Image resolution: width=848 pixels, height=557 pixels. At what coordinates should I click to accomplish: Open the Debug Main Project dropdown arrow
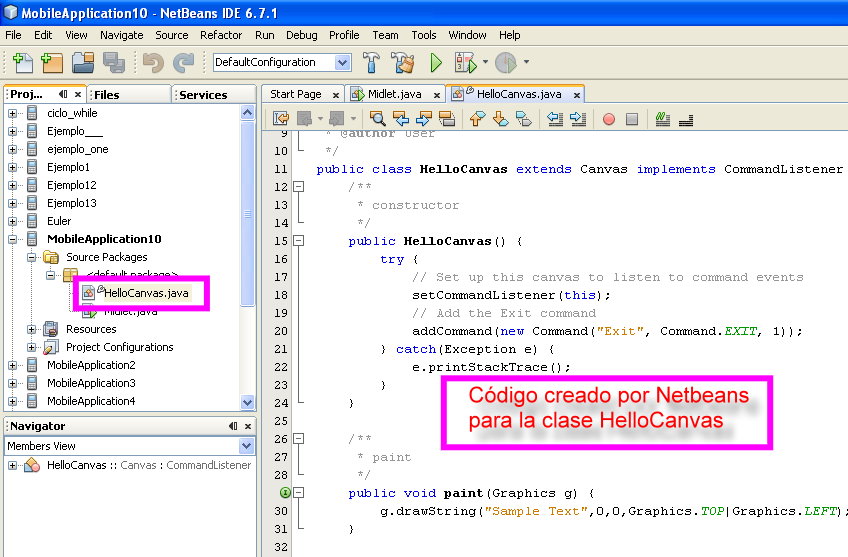pyautogui.click(x=485, y=62)
